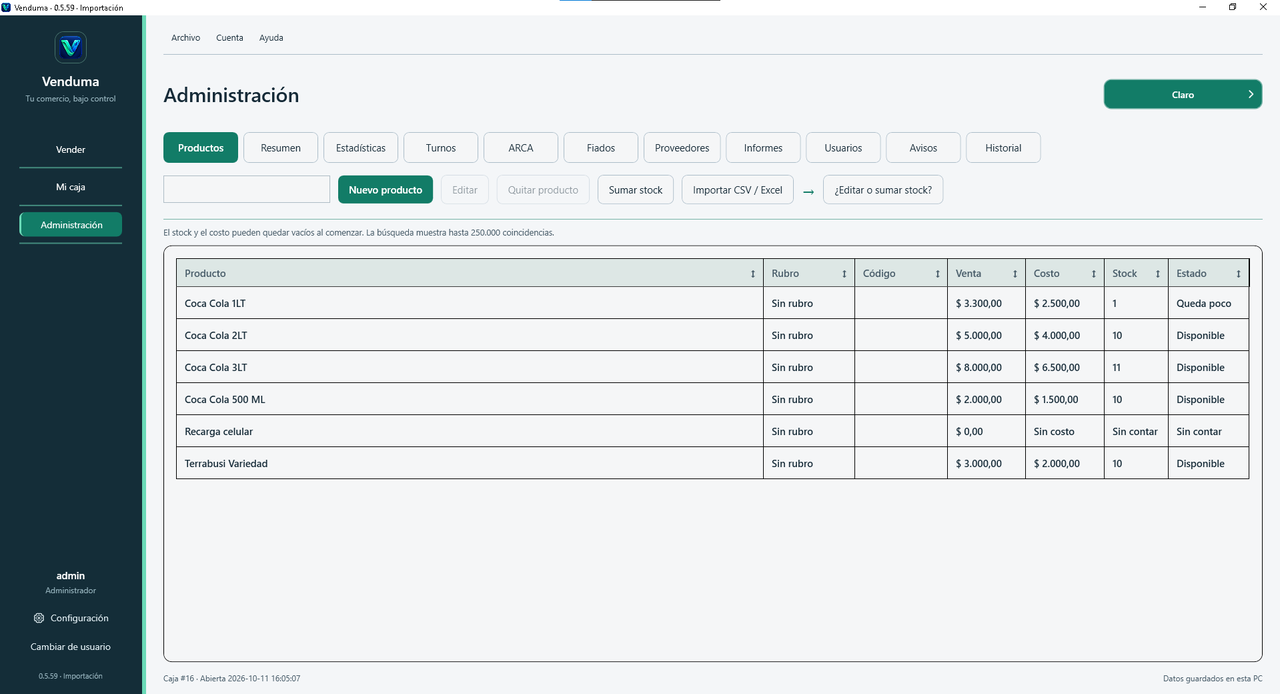1280x694 pixels.
Task: Click Cambiar de usuario
Action: pos(71,647)
